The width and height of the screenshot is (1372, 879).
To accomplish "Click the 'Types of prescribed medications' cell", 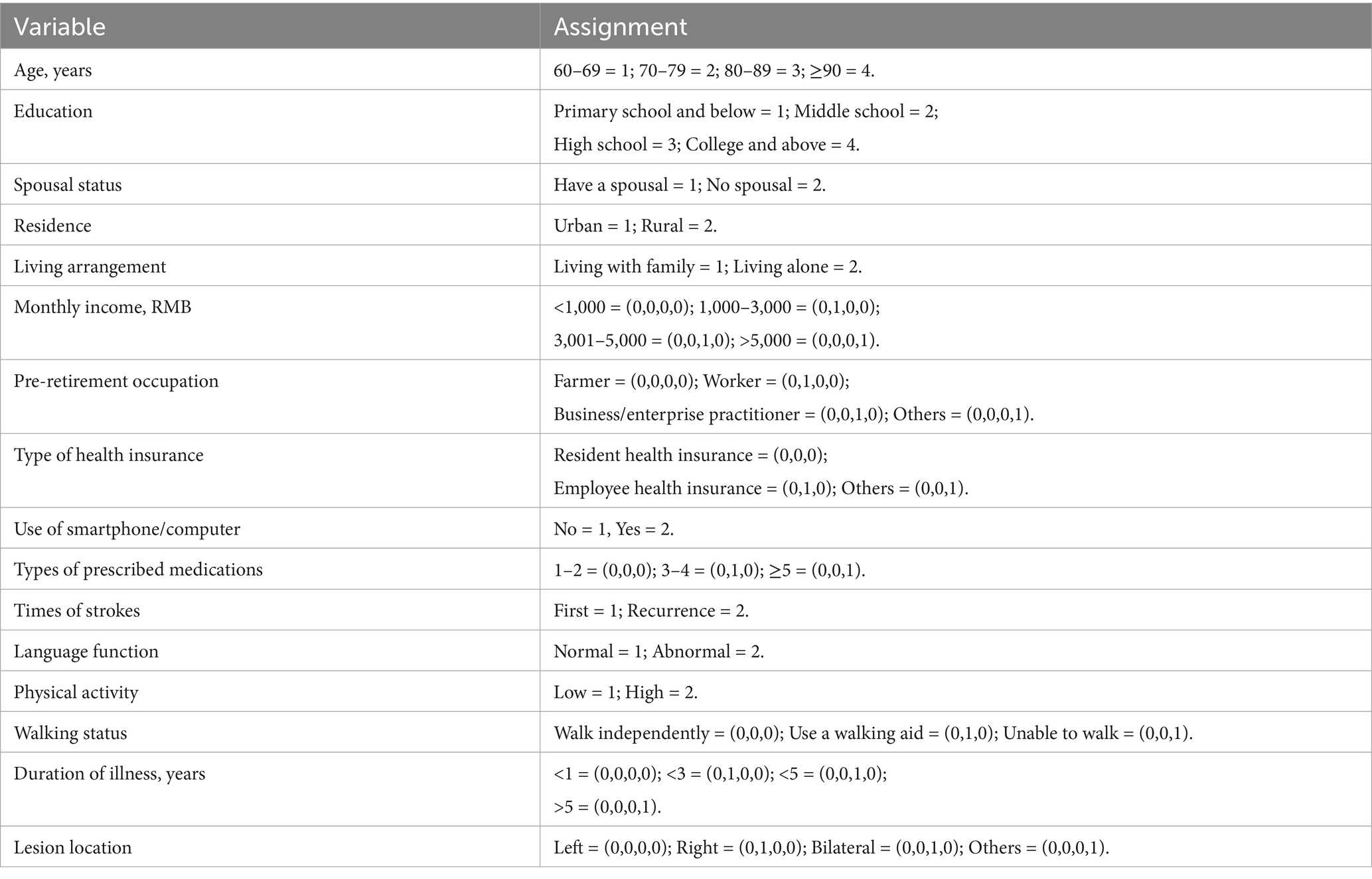I will pyautogui.click(x=138, y=569).
